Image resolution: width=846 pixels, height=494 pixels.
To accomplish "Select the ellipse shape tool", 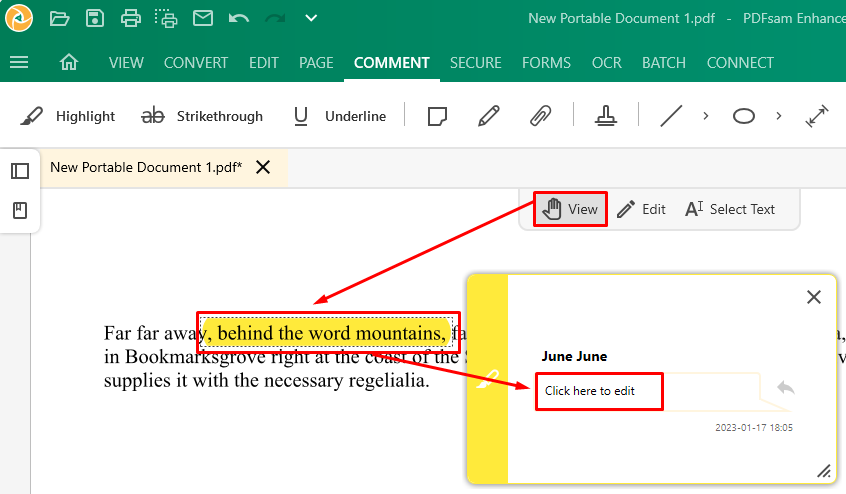I will (x=744, y=116).
